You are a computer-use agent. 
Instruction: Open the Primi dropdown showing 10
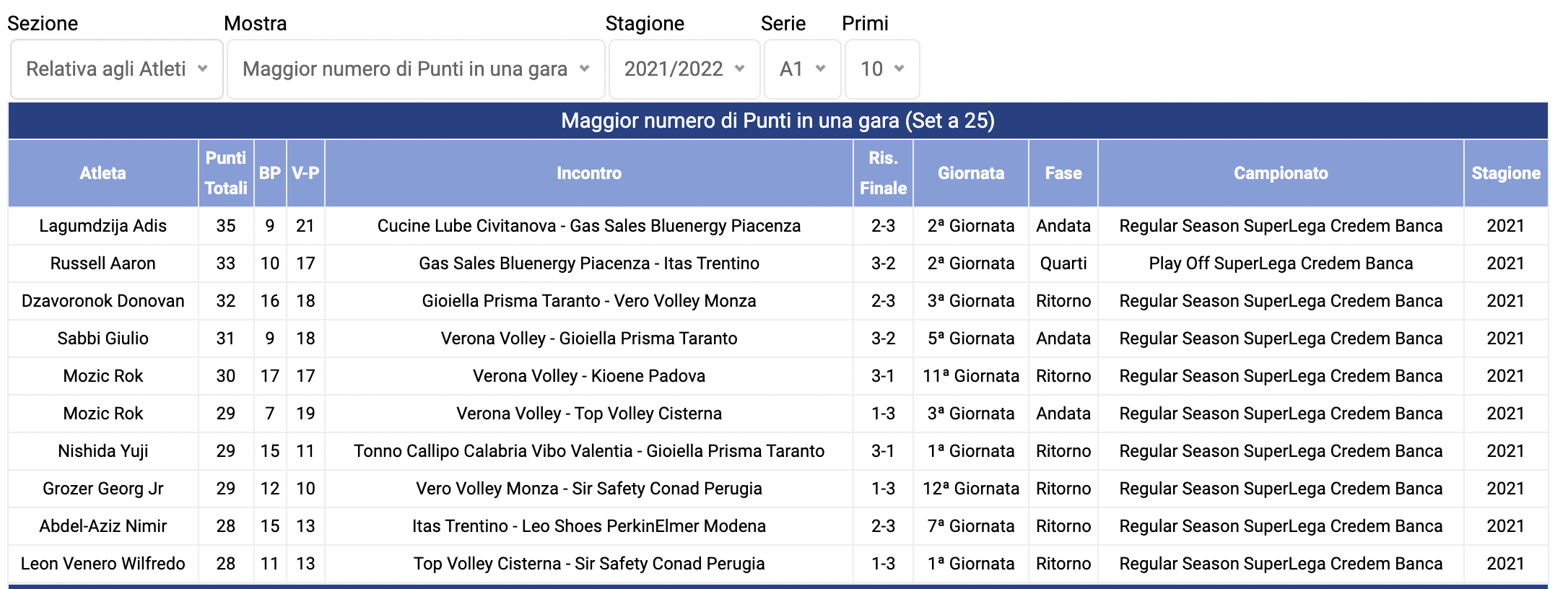(x=882, y=69)
